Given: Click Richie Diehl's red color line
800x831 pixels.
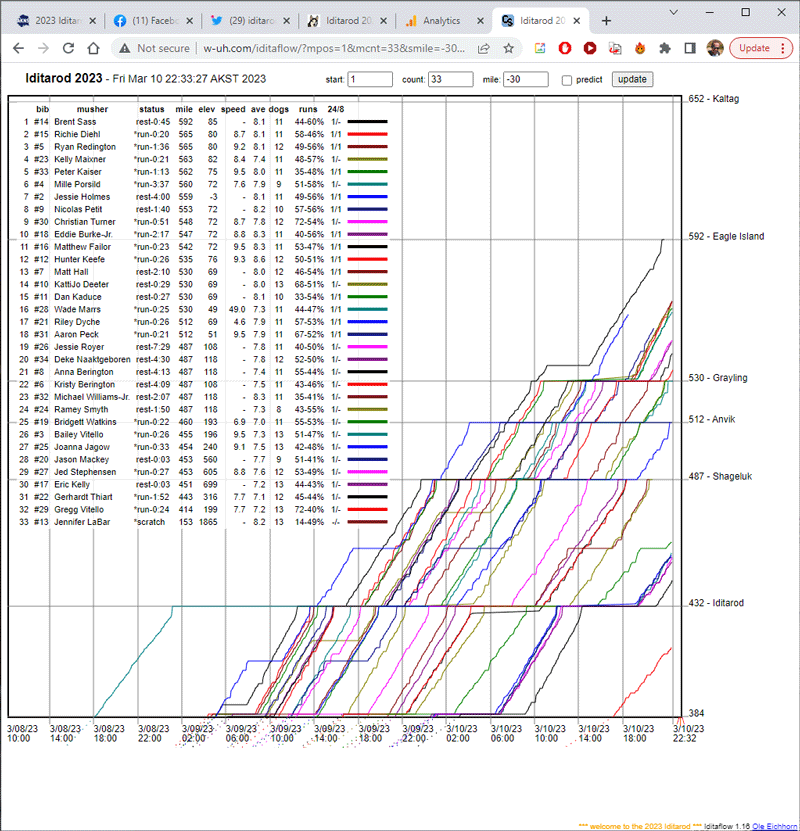Looking at the screenshot, I should pyautogui.click(x=367, y=135).
